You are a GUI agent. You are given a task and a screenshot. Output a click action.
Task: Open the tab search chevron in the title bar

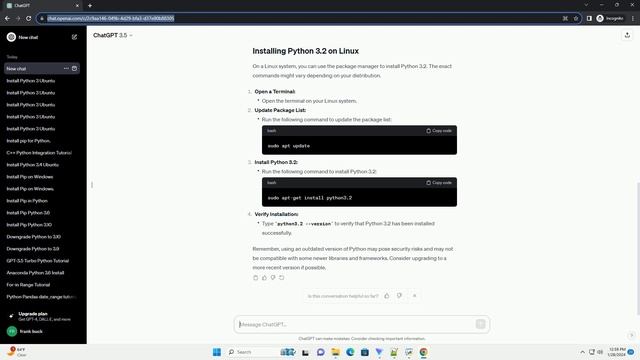[586, 5]
